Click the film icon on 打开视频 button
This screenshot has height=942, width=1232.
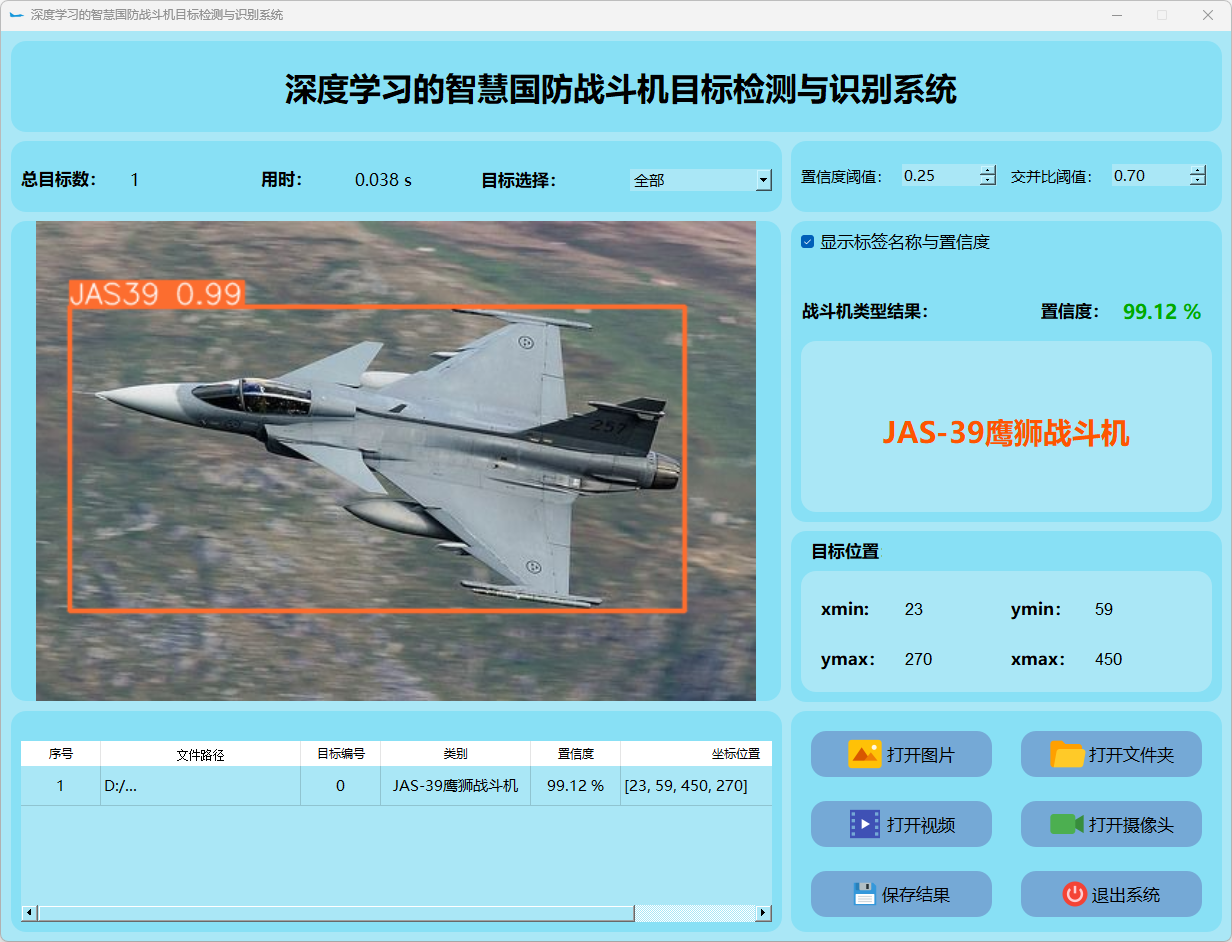click(864, 824)
